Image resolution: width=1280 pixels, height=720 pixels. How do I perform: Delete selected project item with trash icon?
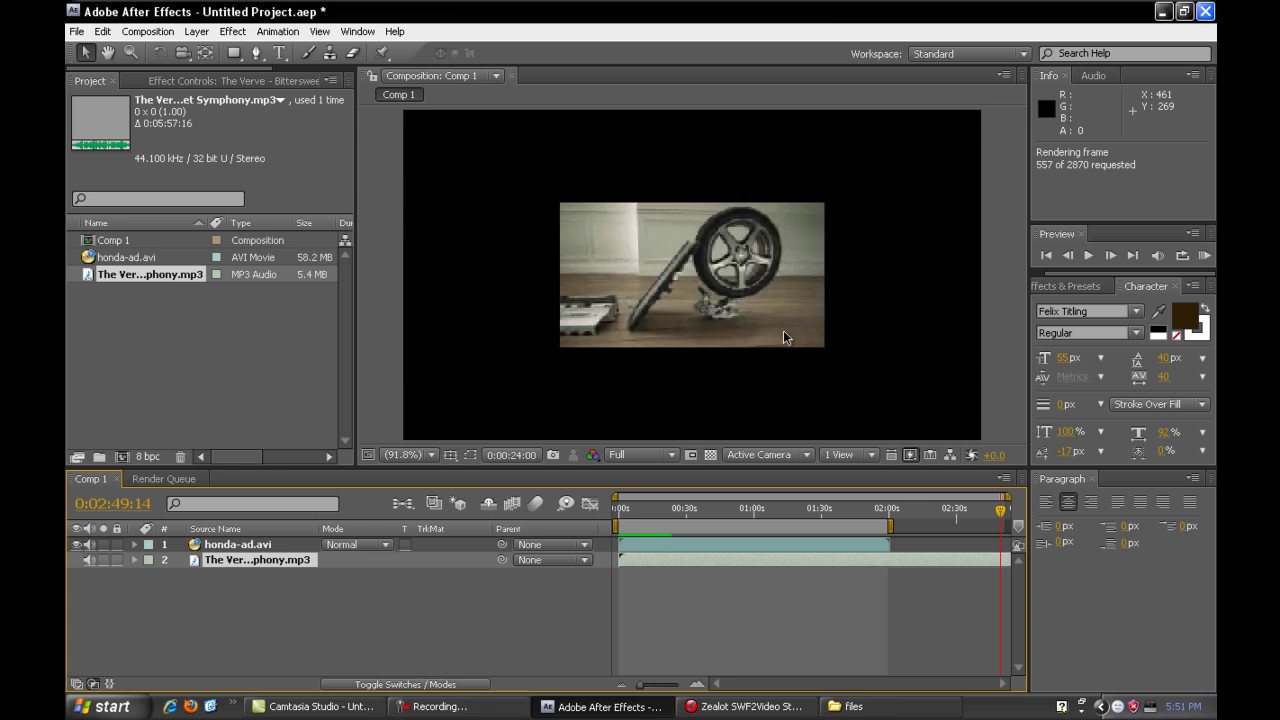(180, 457)
